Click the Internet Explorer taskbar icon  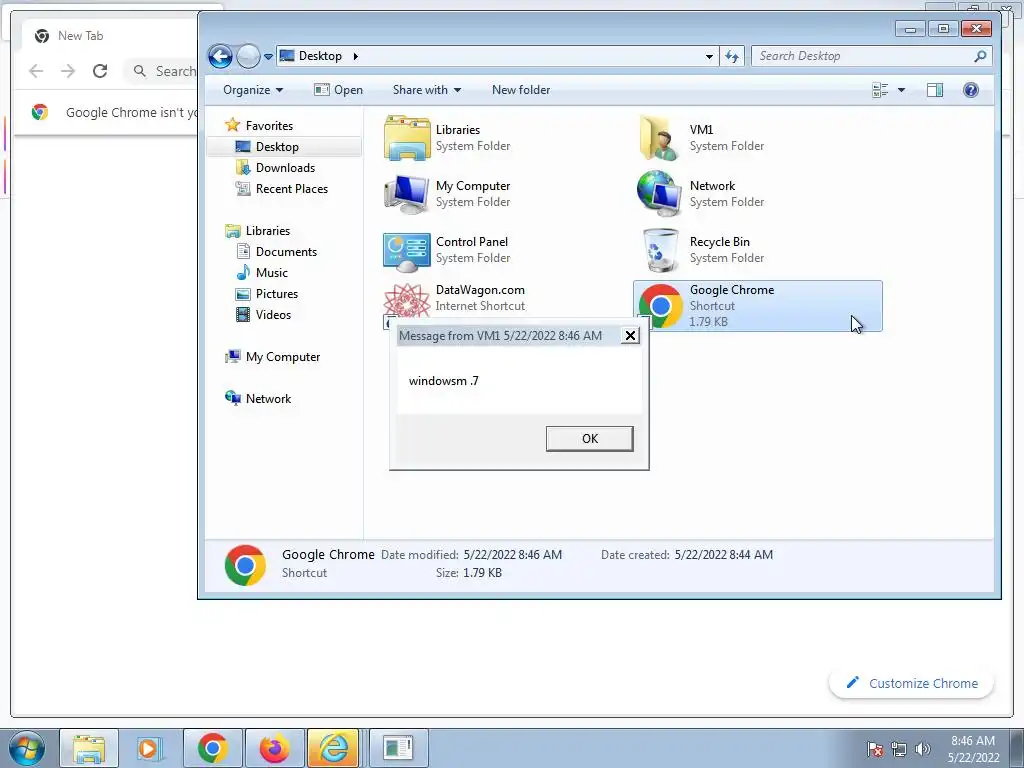click(x=333, y=748)
